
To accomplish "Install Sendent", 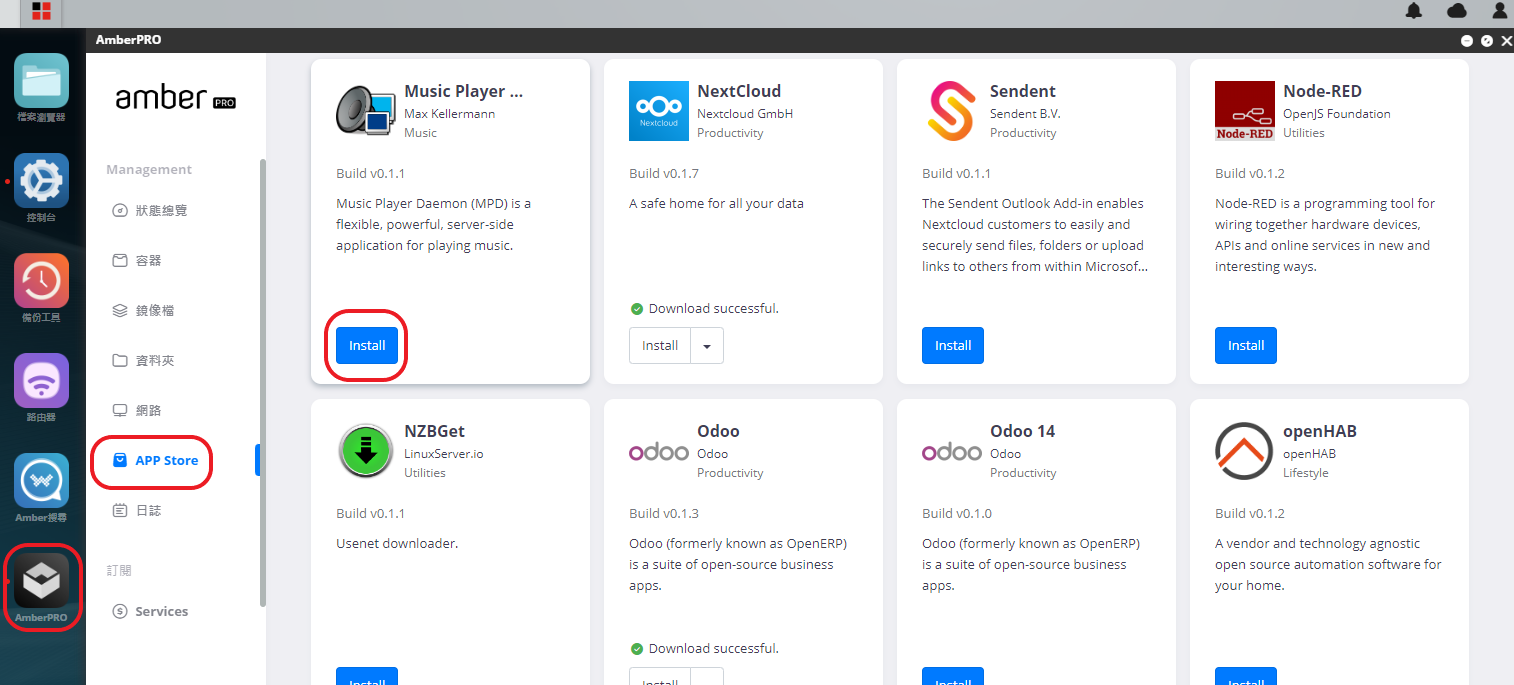I will tap(953, 345).
